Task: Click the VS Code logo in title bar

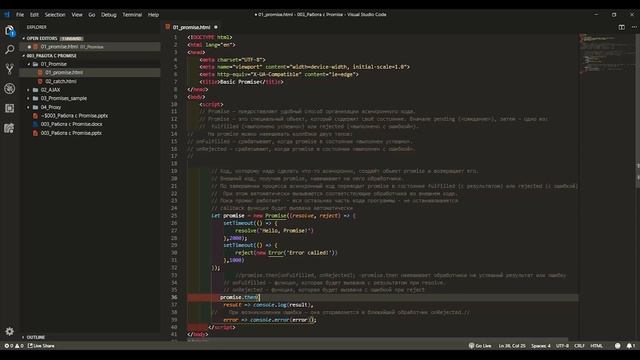Action: (7, 14)
